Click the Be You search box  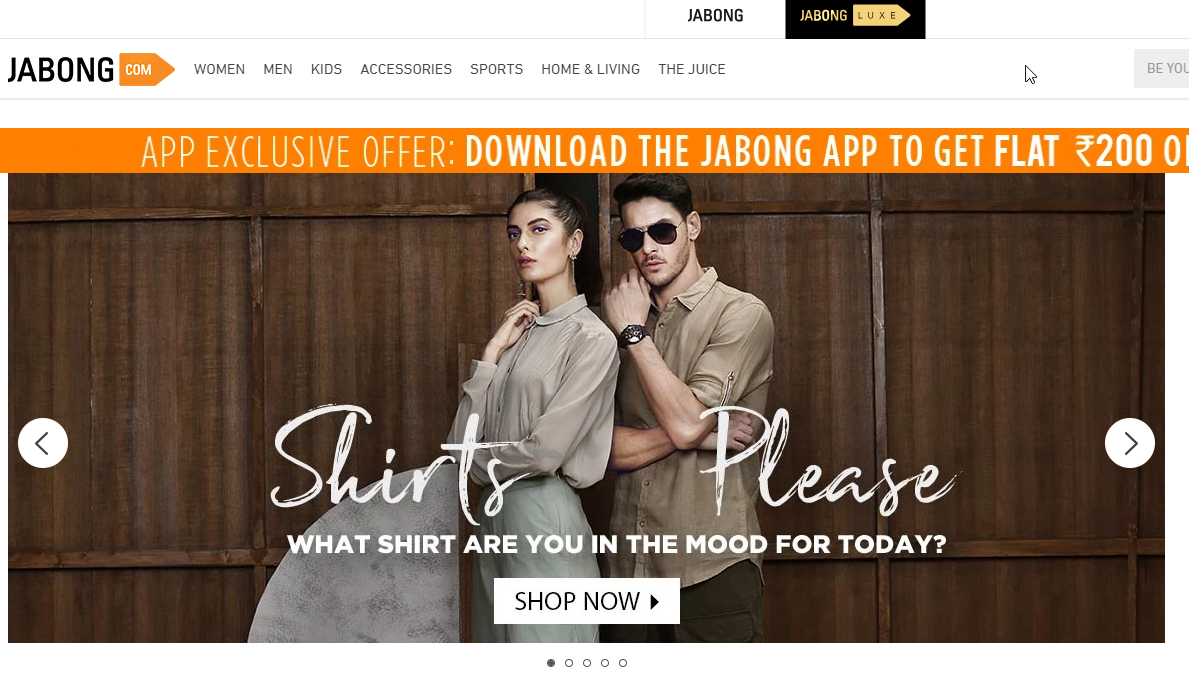pyautogui.click(x=1162, y=69)
